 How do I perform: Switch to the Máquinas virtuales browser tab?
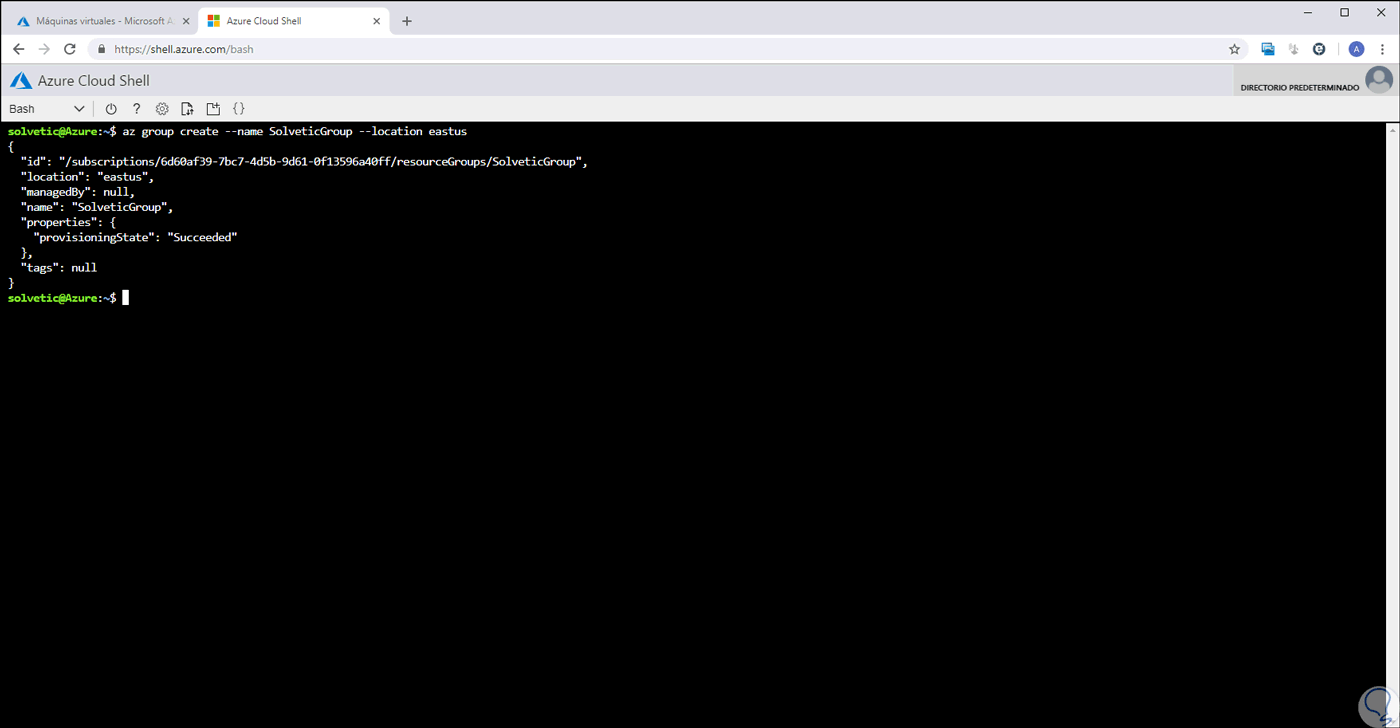pyautogui.click(x=102, y=21)
